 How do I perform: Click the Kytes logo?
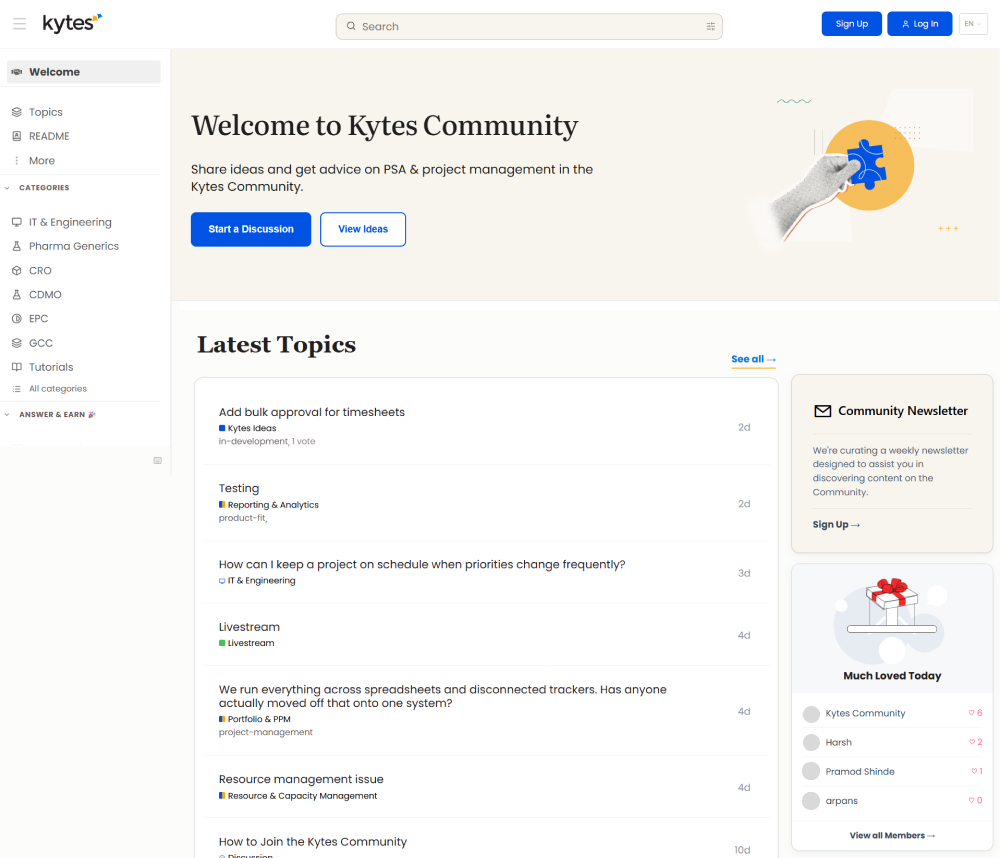pyautogui.click(x=72, y=23)
